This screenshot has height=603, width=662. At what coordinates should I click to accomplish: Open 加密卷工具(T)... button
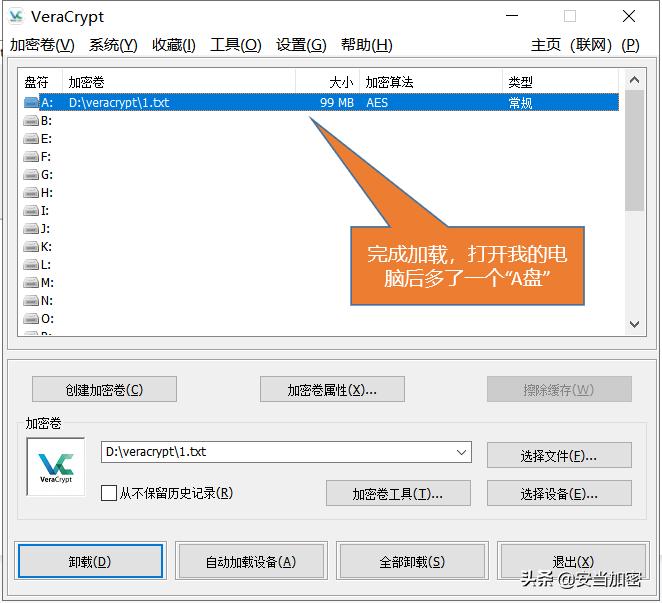pos(398,493)
